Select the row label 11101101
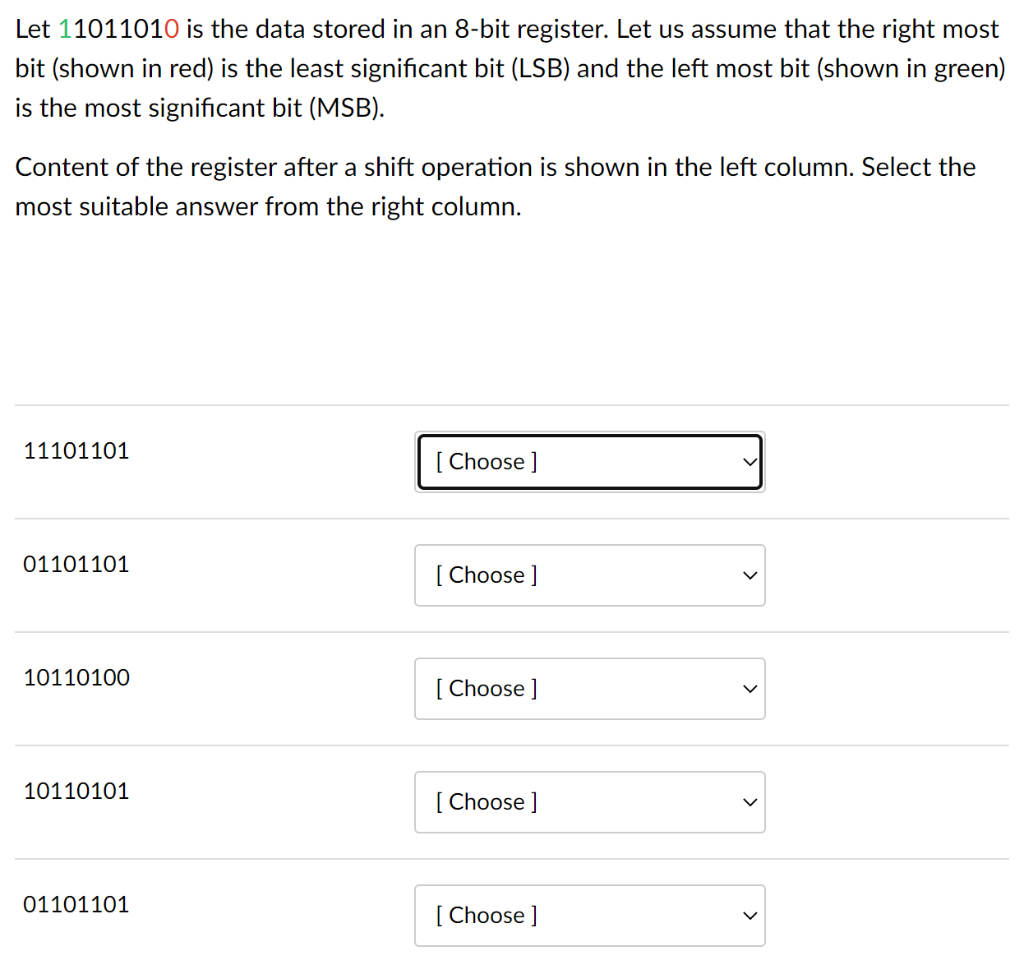The image size is (1024, 974). coord(76,451)
